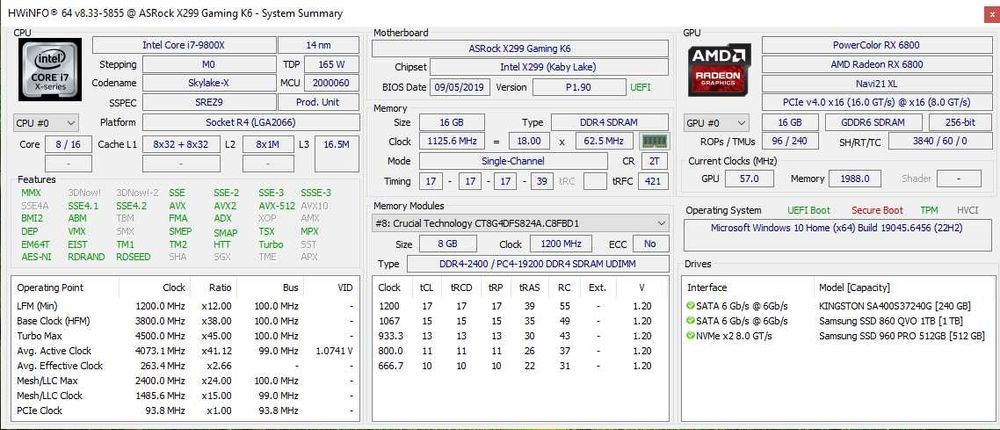
Task: Click the DDR4-2400 / PC4-19200 module type field
Action: [538, 263]
